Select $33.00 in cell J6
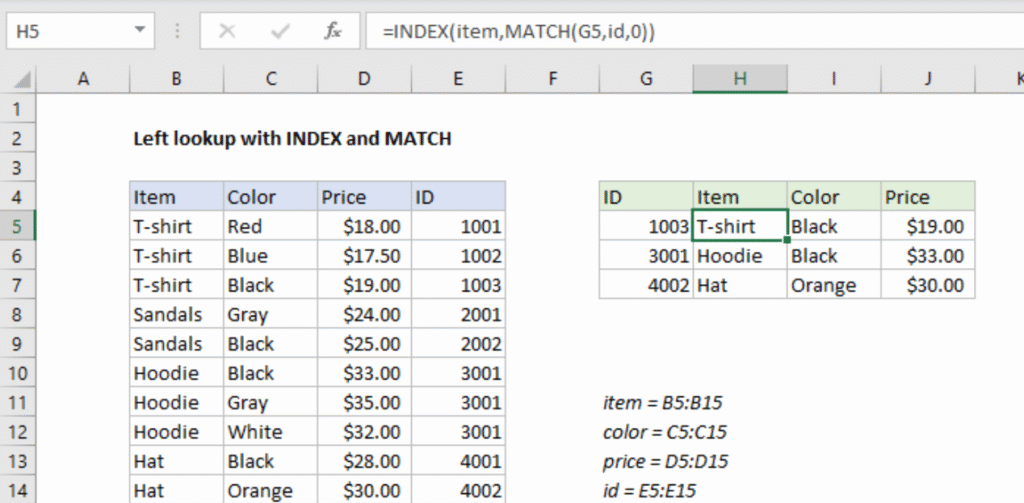This screenshot has height=503, width=1024. [928, 255]
